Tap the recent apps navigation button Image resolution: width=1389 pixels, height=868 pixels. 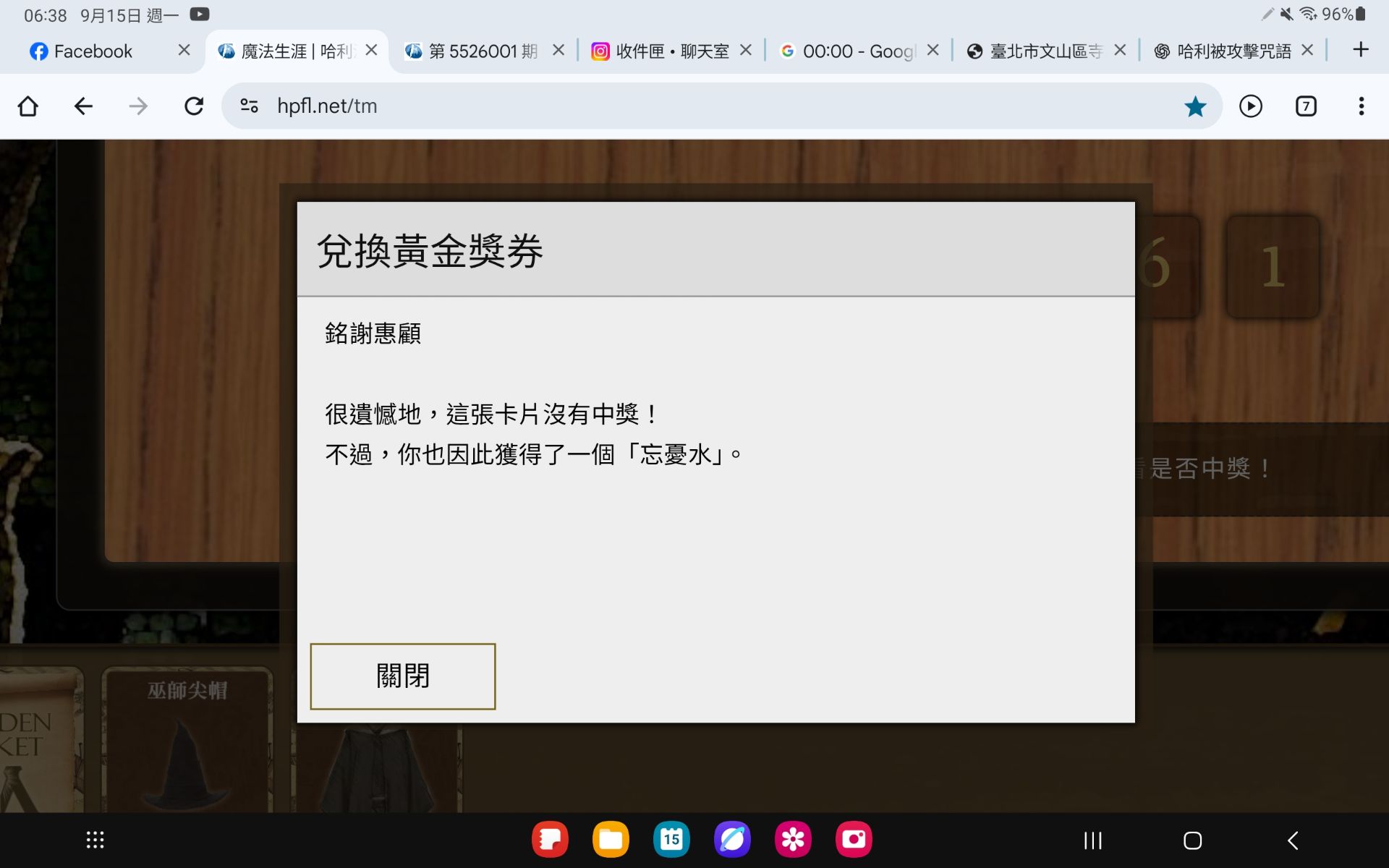[1092, 840]
